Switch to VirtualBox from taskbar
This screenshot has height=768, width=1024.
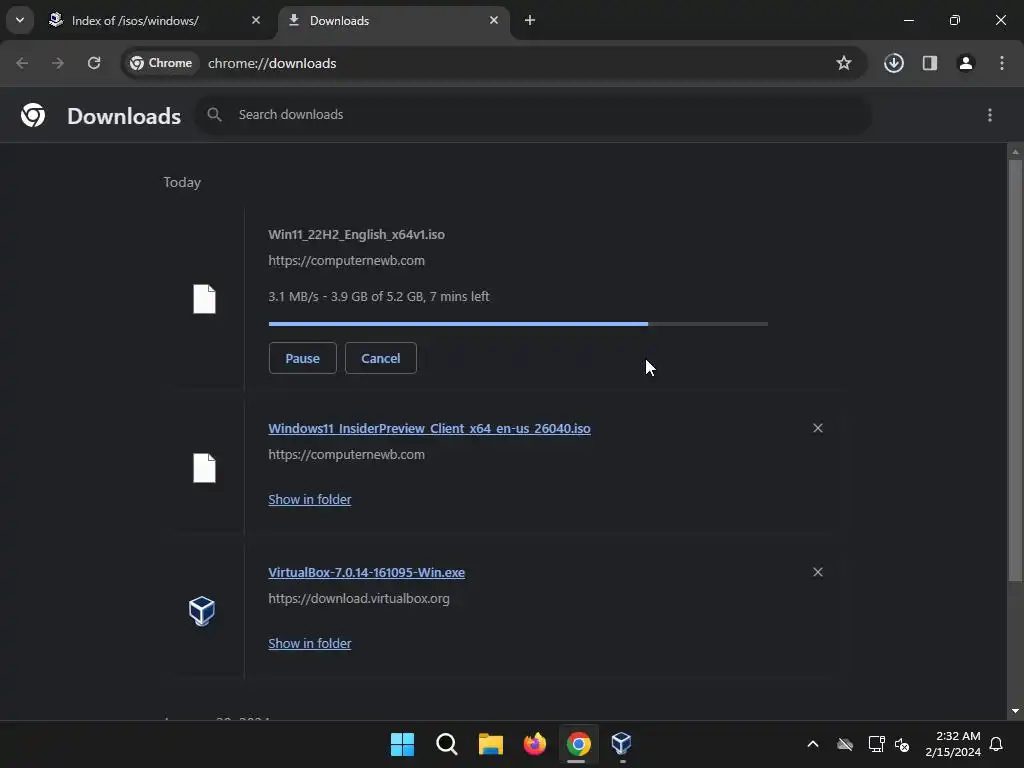[x=622, y=744]
